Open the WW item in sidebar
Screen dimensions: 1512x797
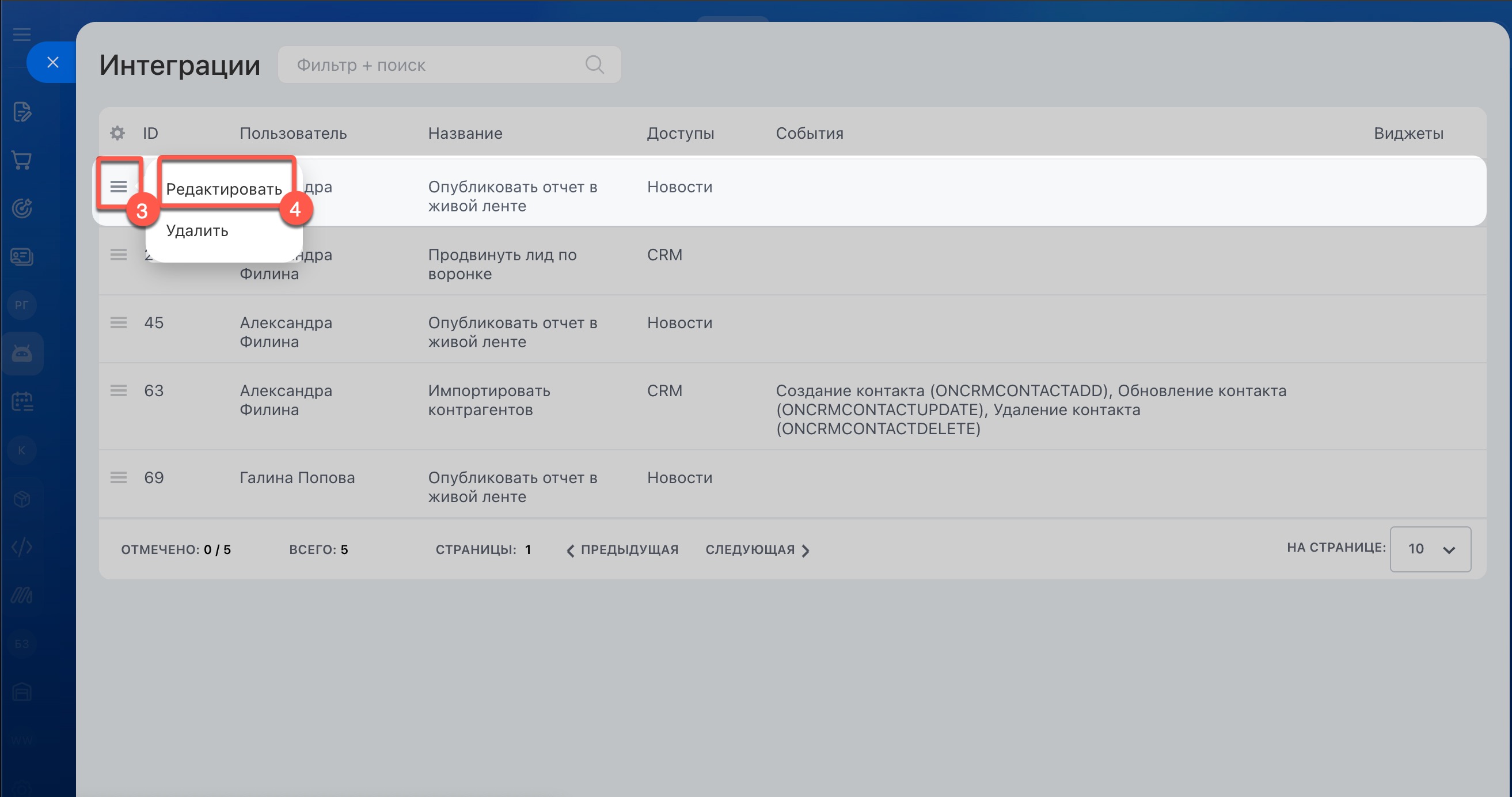point(22,741)
